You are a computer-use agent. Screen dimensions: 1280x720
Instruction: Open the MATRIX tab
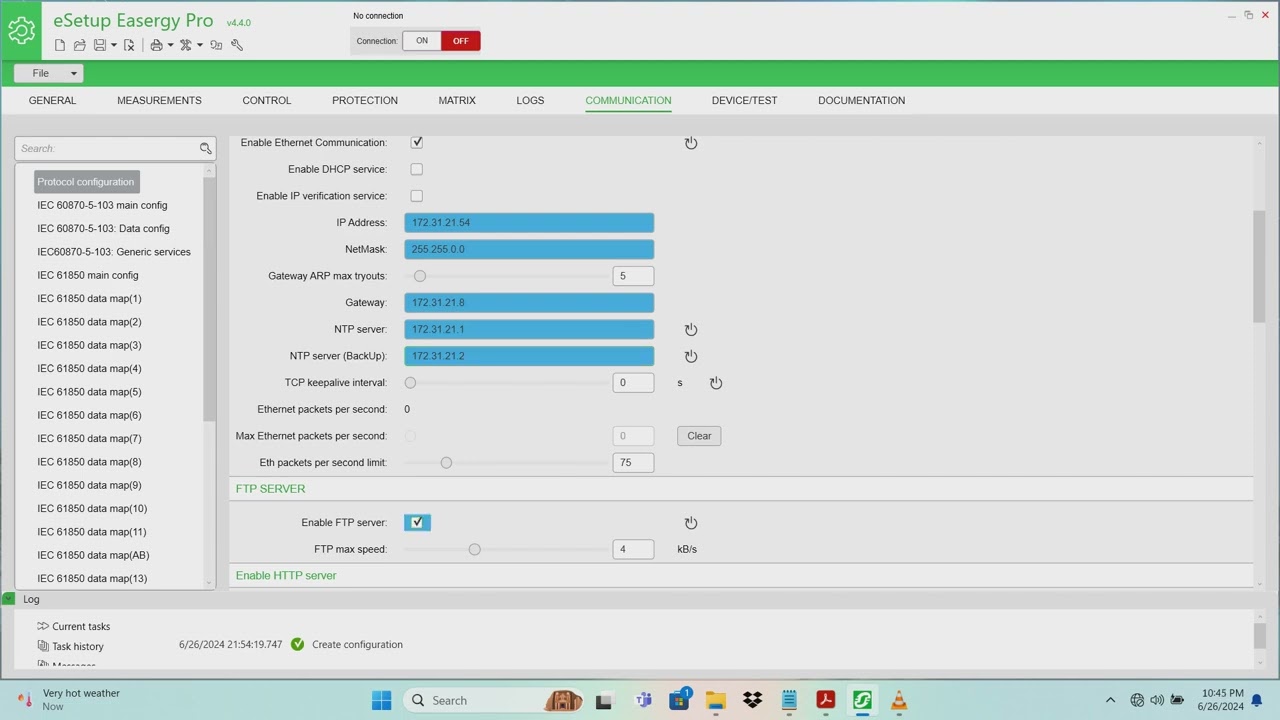tap(457, 100)
